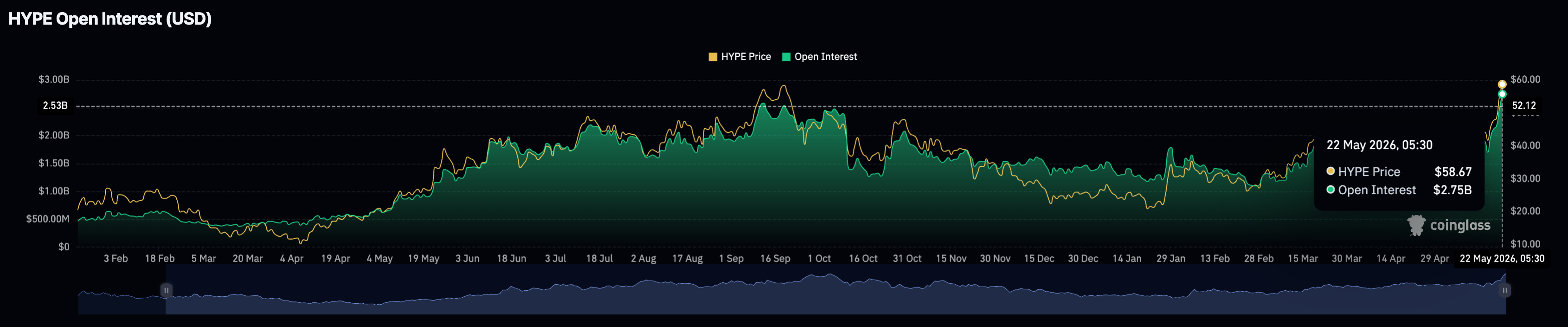
Task: Click the 31 Oct date label
Action: click(x=907, y=259)
